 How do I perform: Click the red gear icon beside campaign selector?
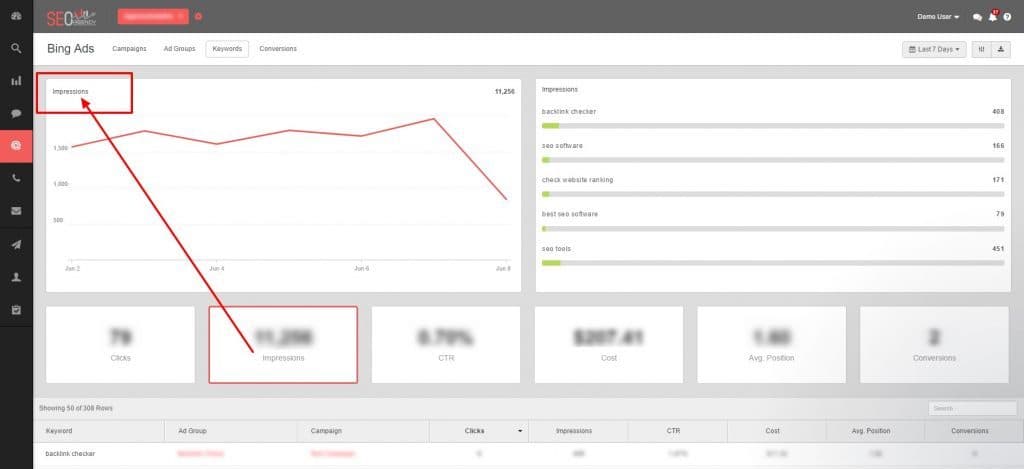pos(199,16)
